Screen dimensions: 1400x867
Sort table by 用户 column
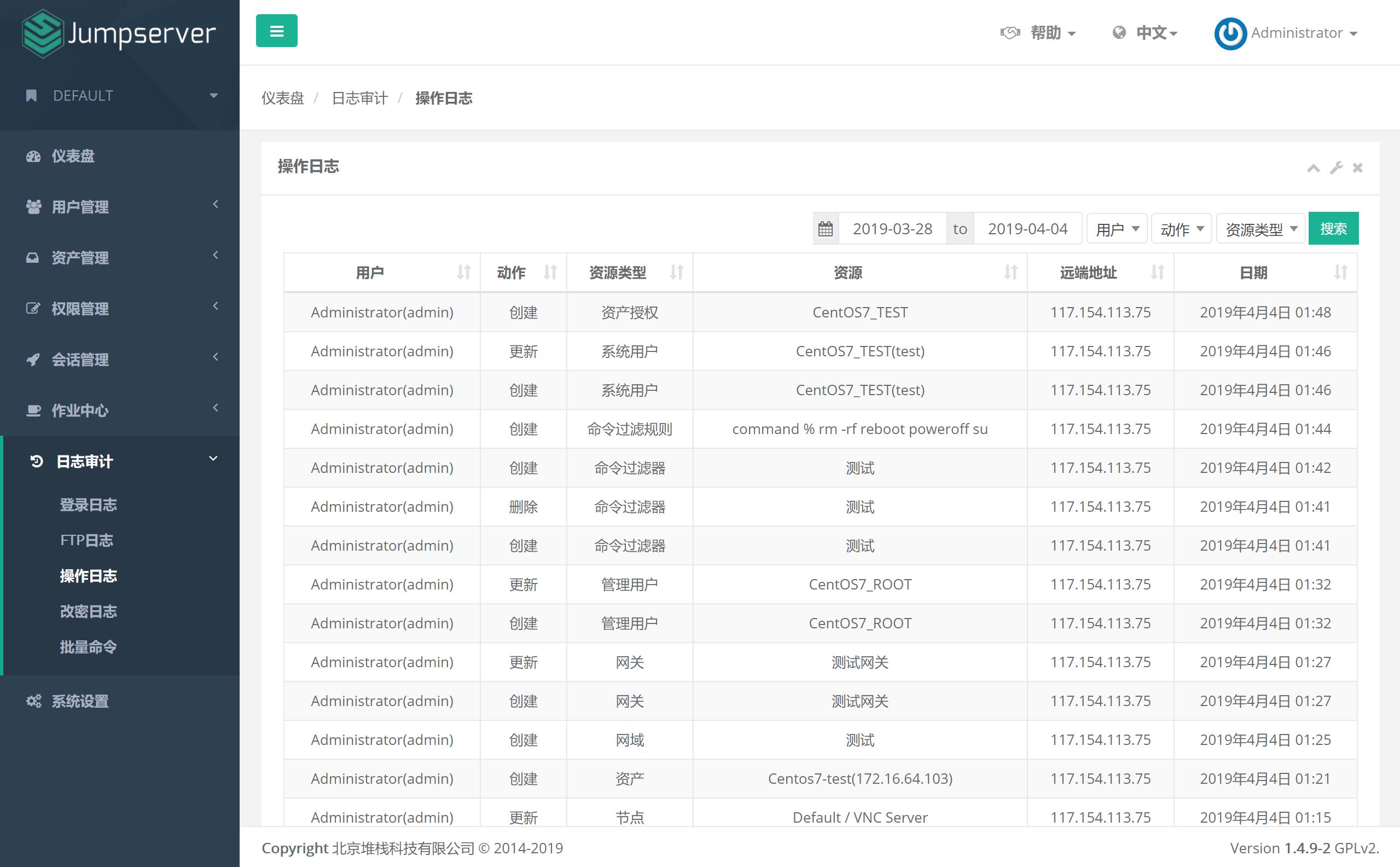pos(382,273)
